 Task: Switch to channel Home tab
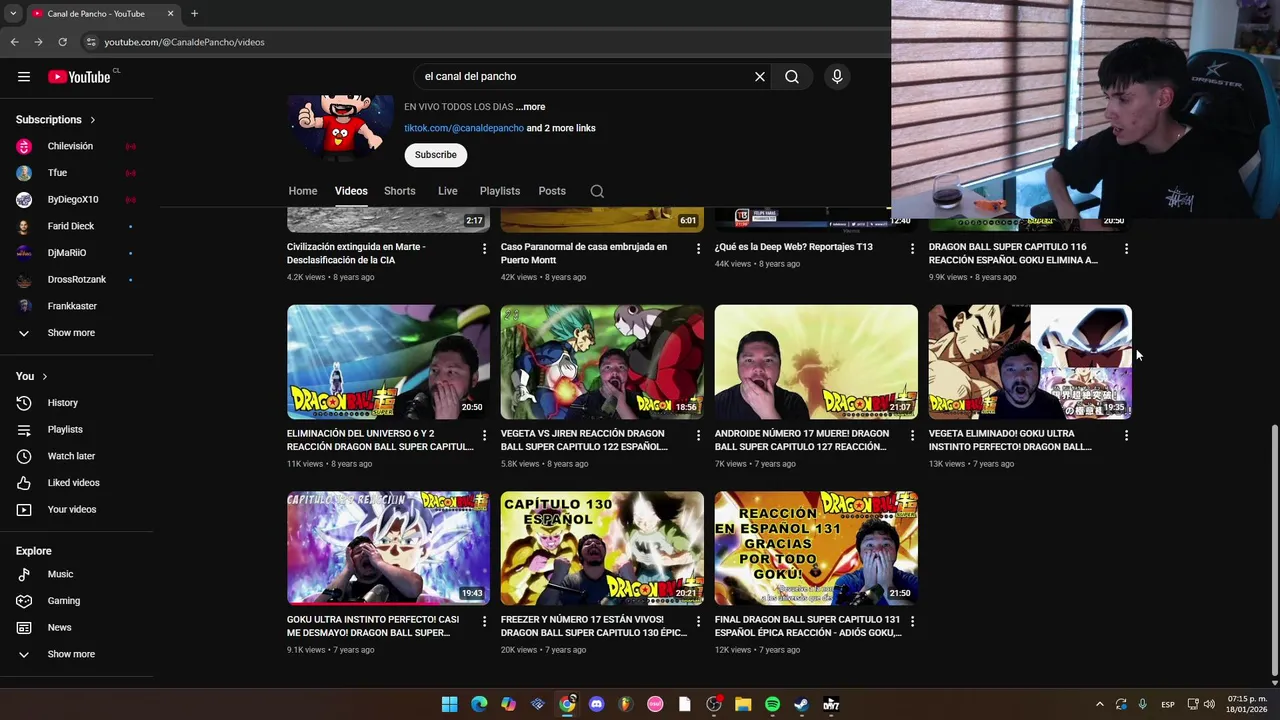[x=303, y=191]
